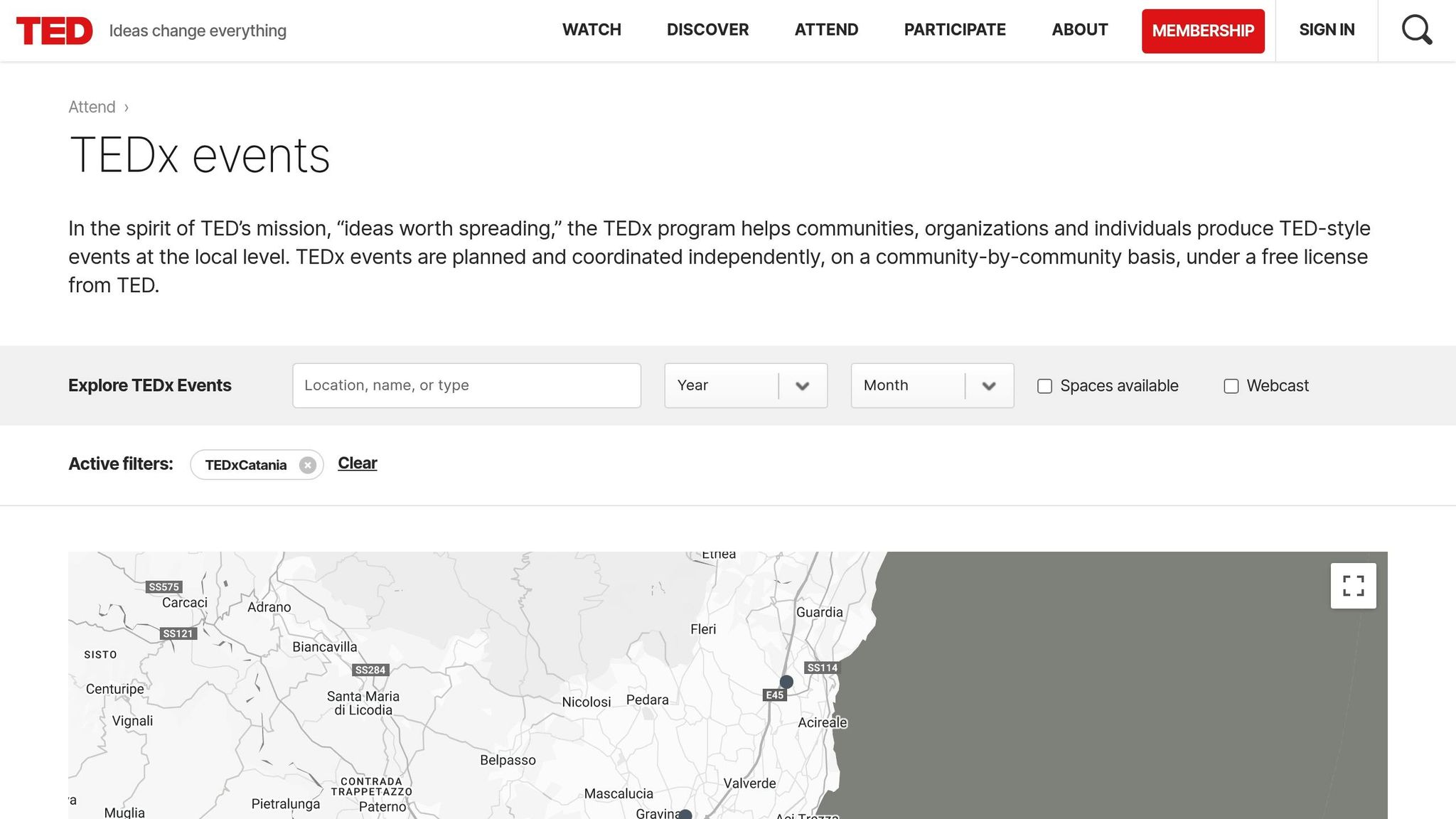Enable Spaces available checkbox
The height and width of the screenshot is (819, 1456).
click(1044, 386)
